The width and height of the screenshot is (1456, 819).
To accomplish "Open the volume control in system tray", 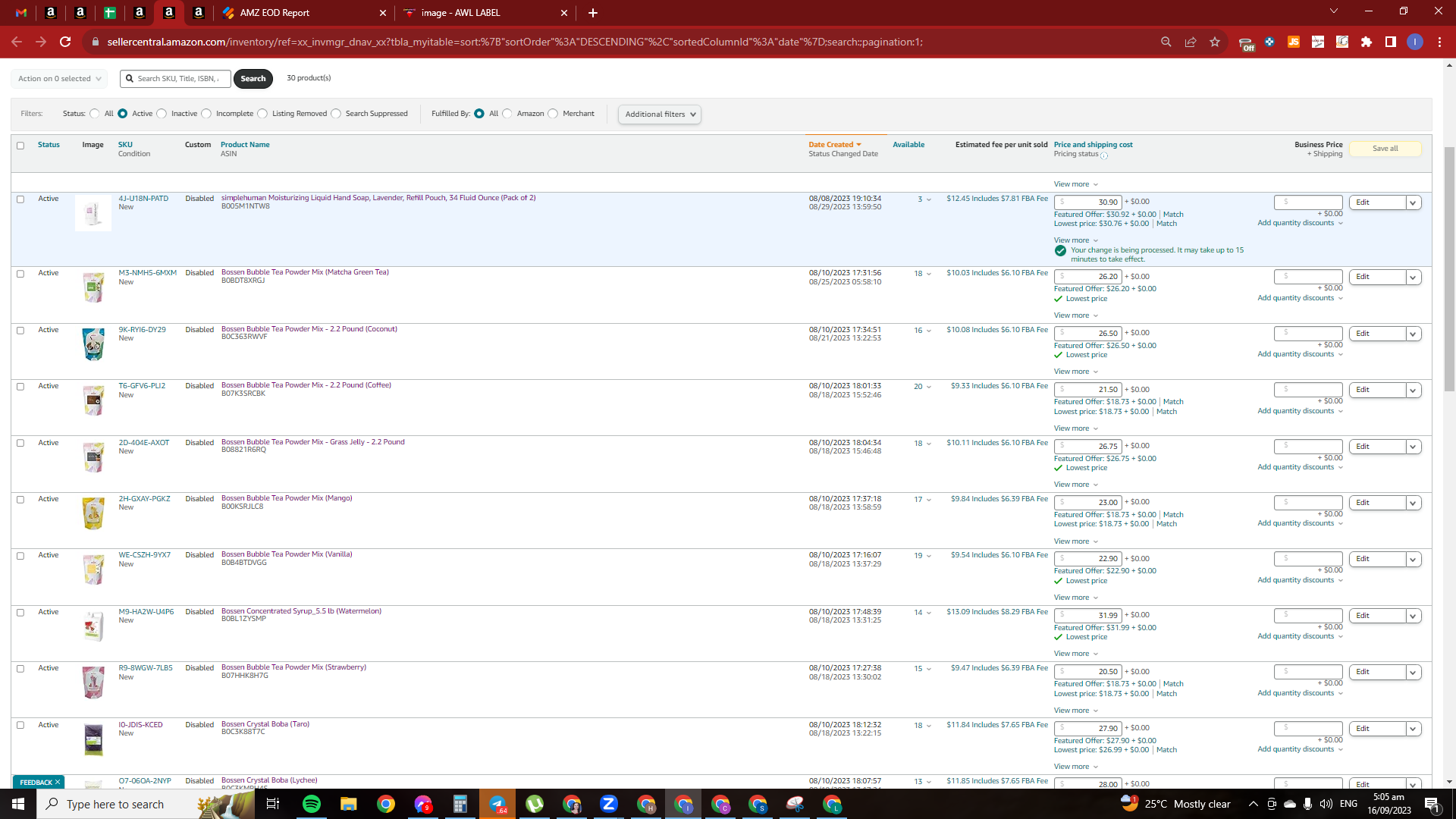I will (1326, 804).
